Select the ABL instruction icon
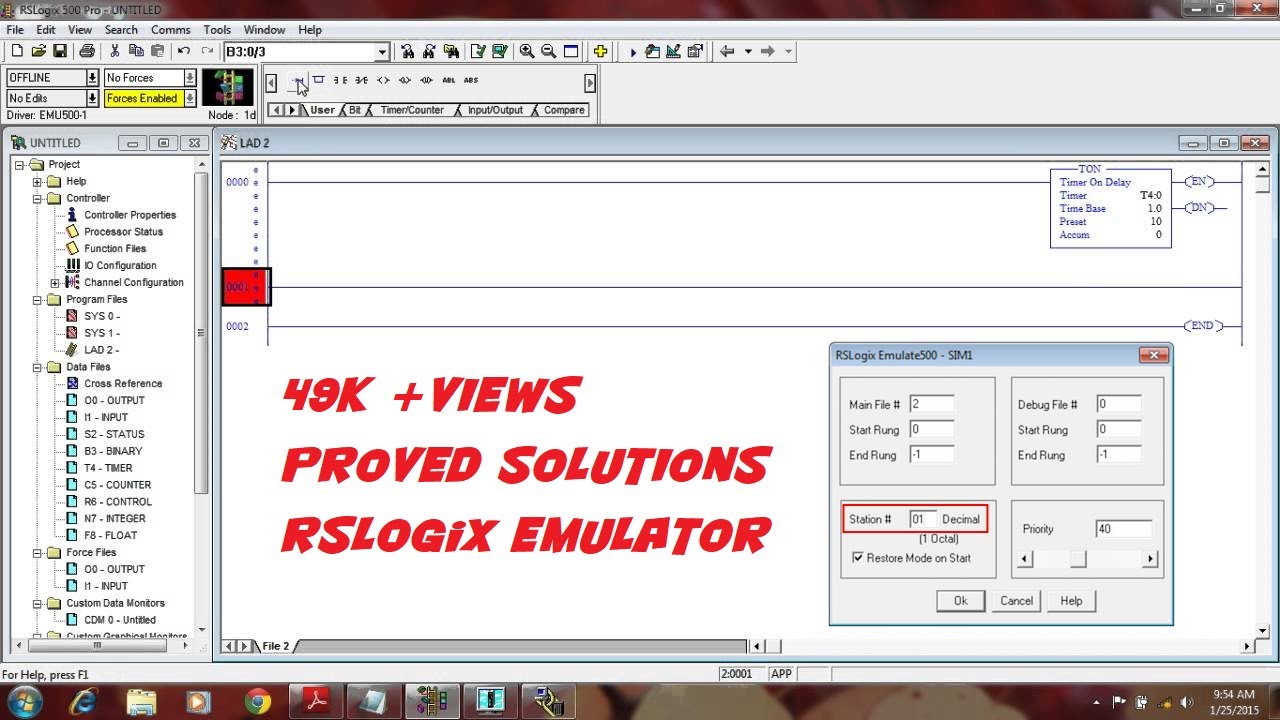 (449, 80)
